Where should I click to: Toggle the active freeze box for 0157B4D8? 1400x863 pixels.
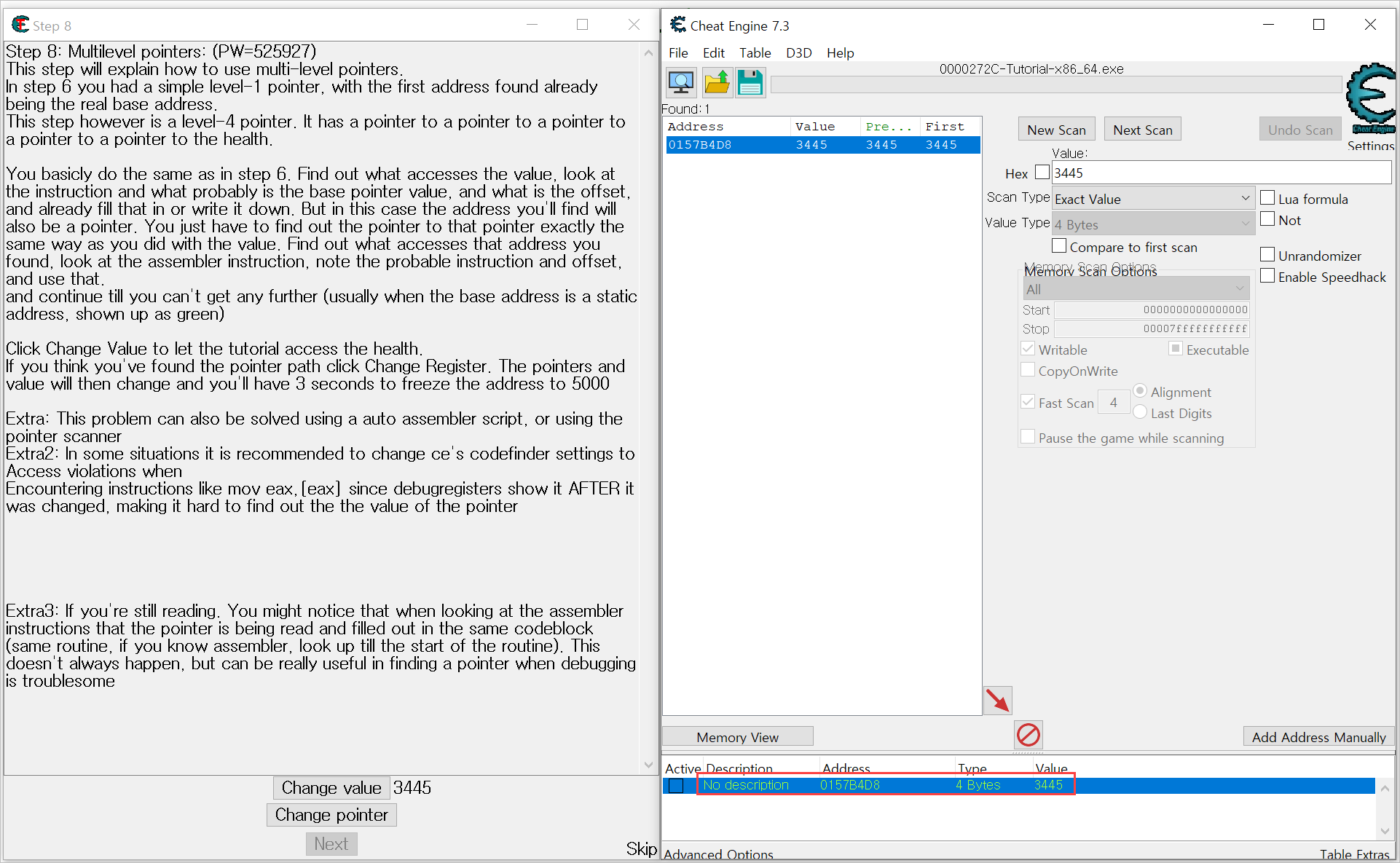[676, 785]
